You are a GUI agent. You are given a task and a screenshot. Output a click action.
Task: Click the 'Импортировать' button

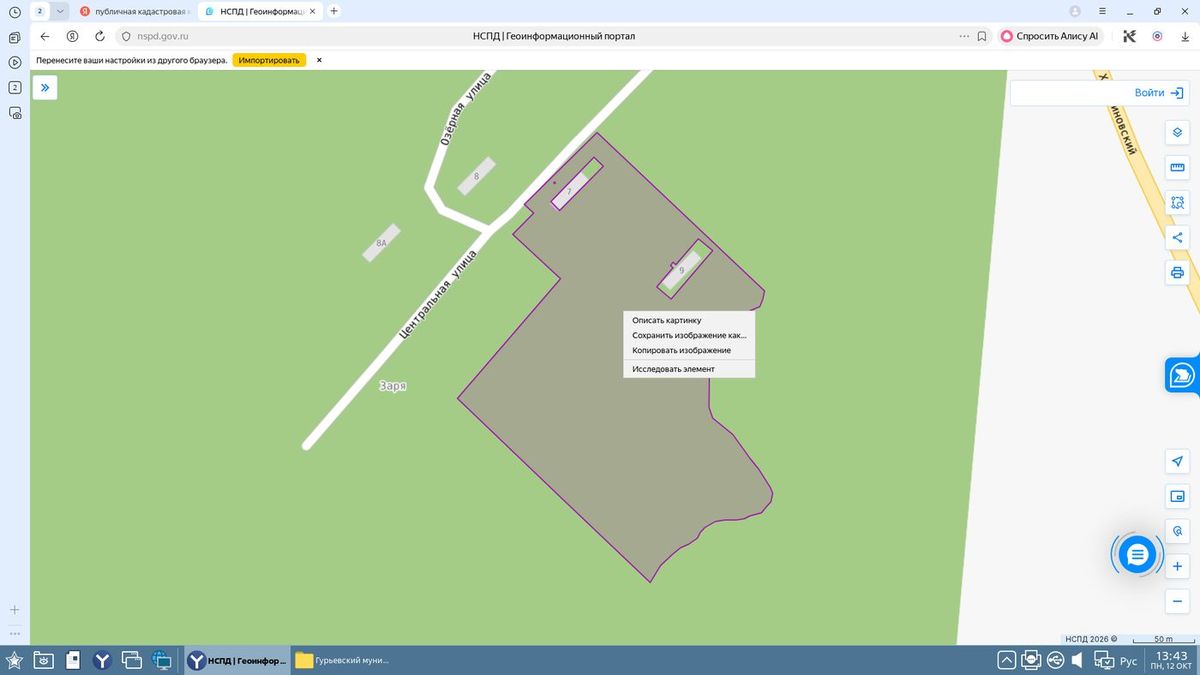269,60
